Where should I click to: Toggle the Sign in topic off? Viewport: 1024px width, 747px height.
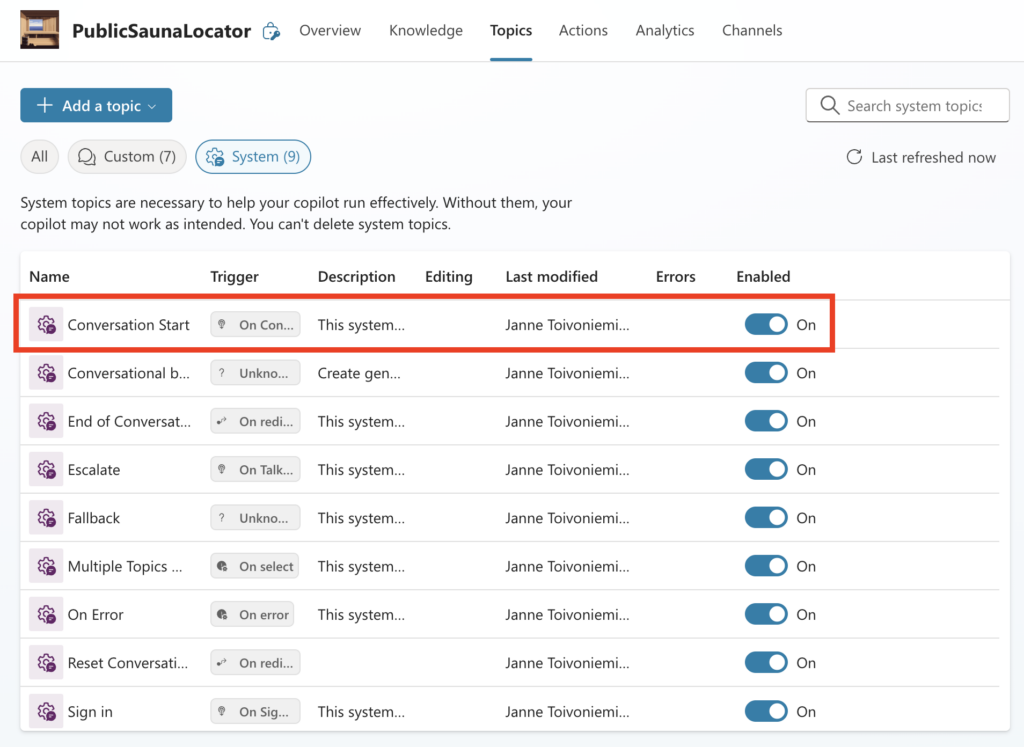click(766, 712)
